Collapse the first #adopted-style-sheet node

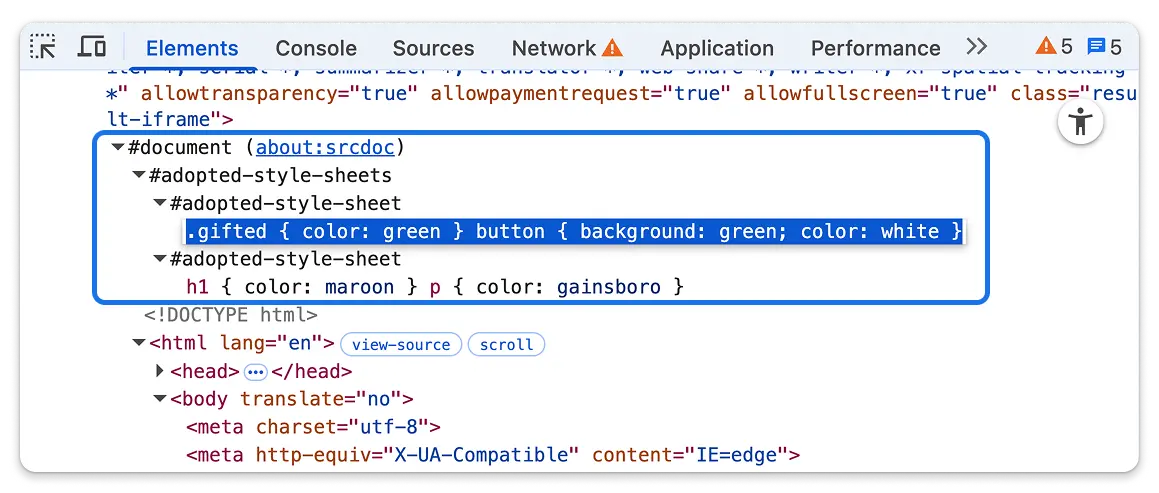point(160,204)
